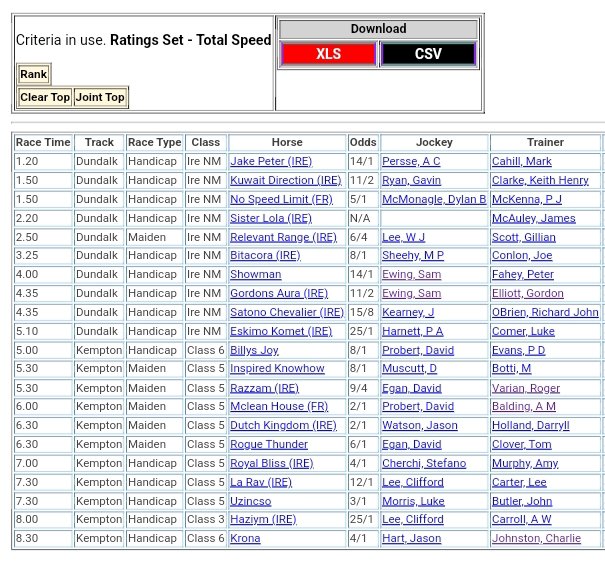Download ratings as XLS file

pos(328,54)
